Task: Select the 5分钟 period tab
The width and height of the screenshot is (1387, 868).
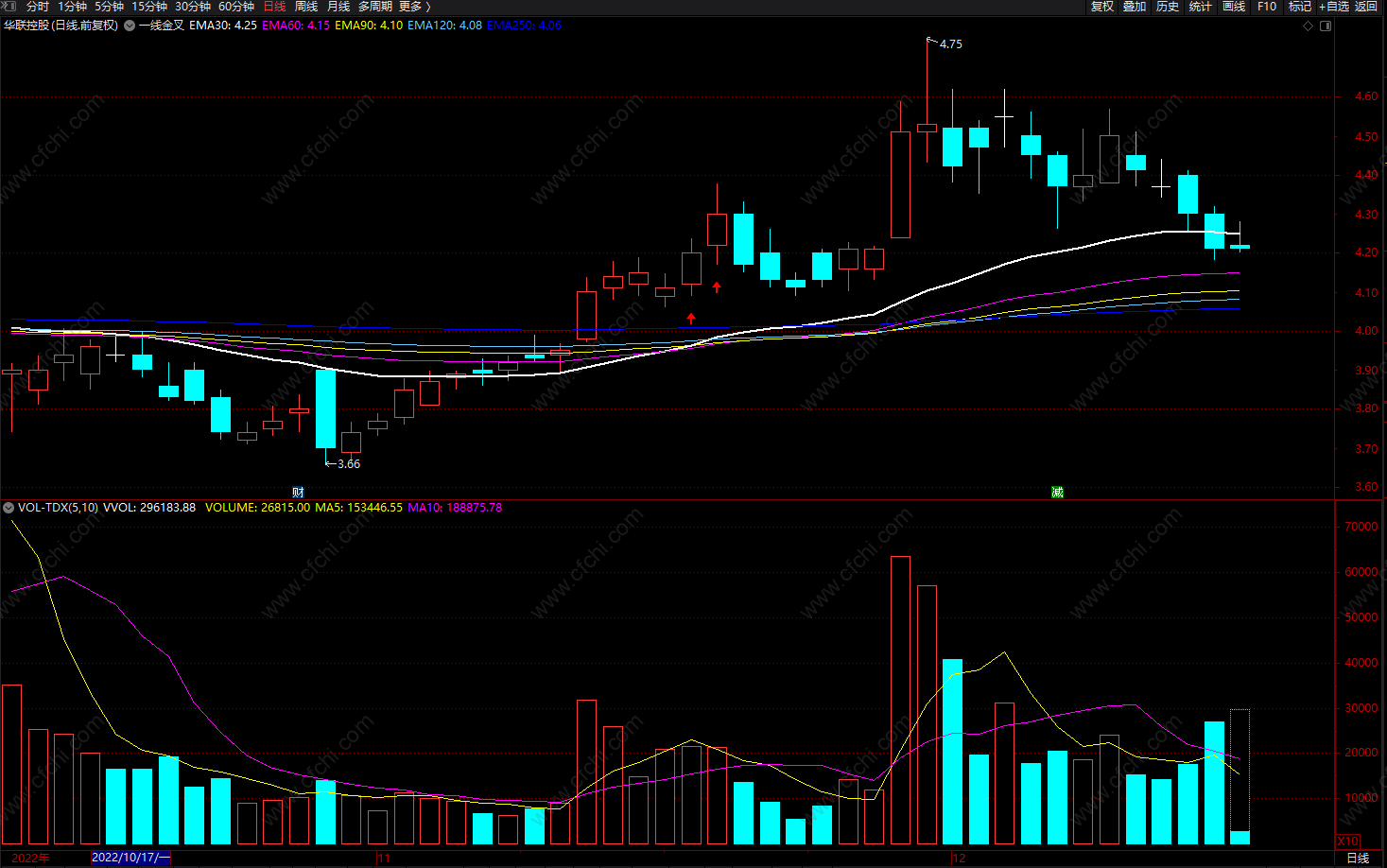Action: 110,7
